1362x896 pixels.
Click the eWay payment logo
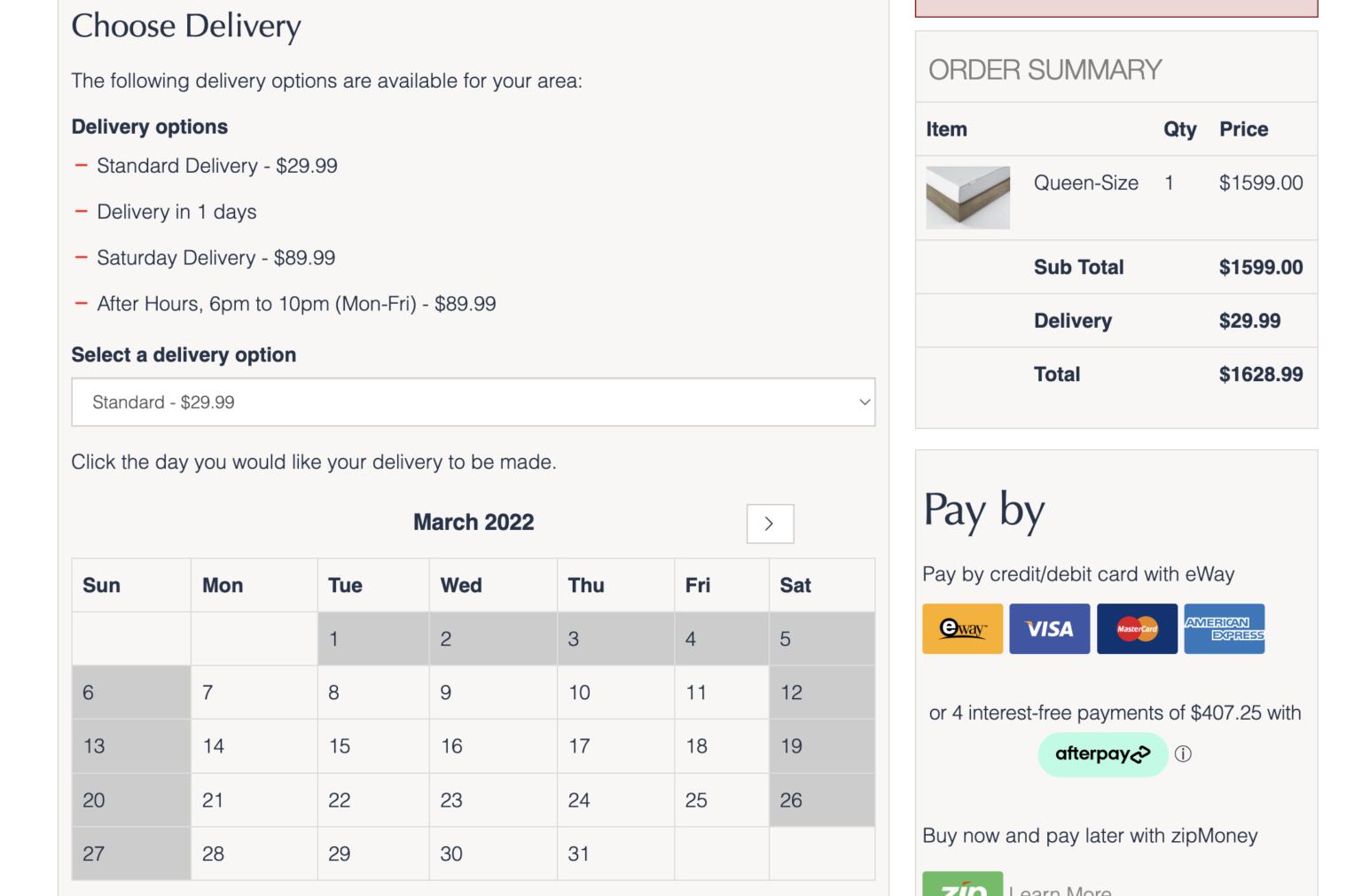[962, 629]
